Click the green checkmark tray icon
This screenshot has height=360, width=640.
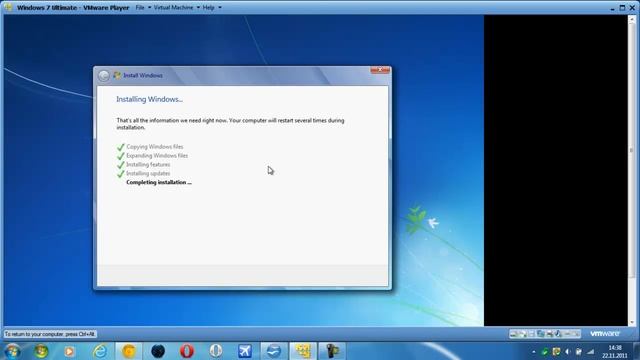(544, 352)
